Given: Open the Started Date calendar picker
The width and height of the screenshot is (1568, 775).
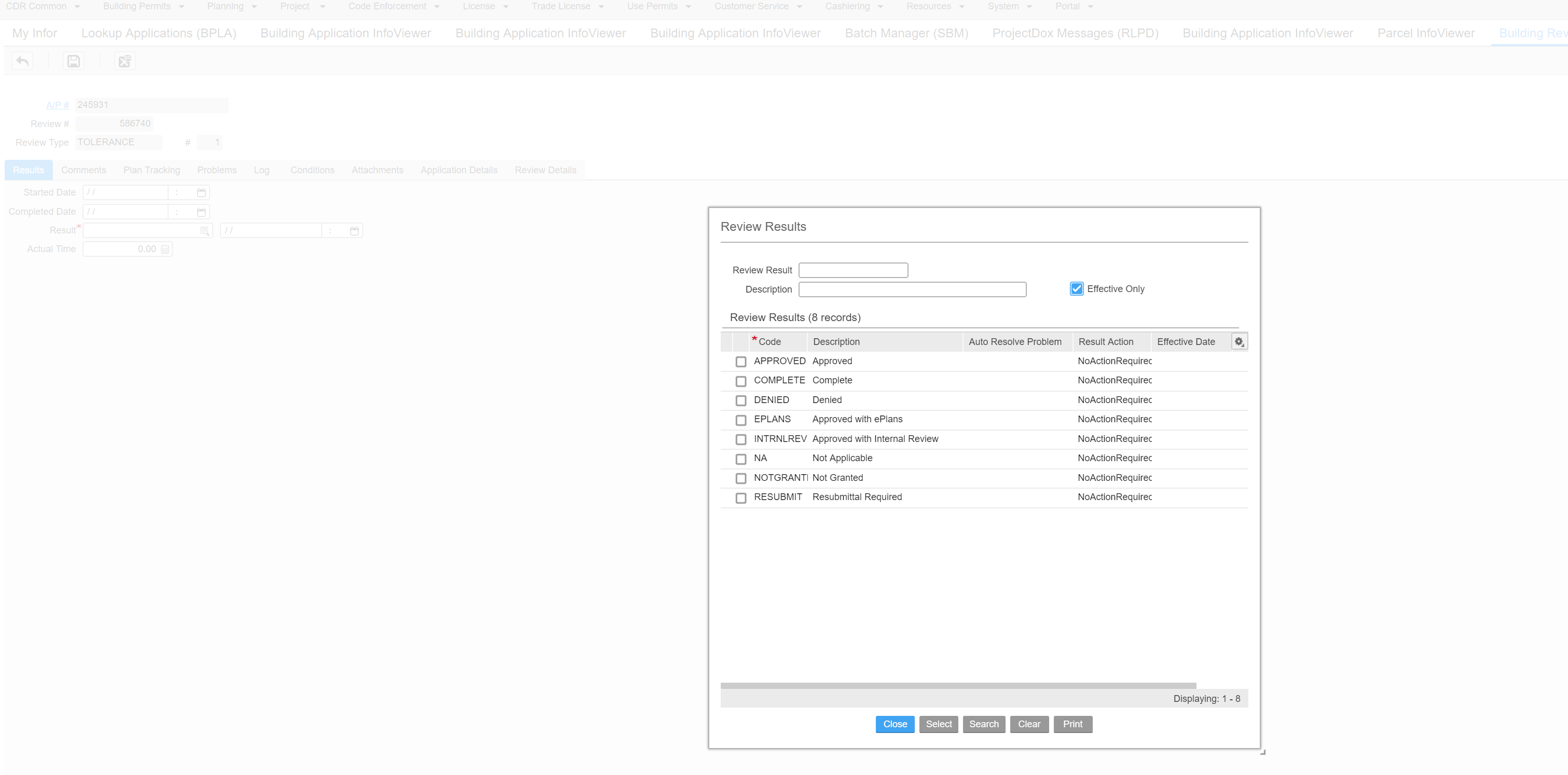Looking at the screenshot, I should point(201,193).
